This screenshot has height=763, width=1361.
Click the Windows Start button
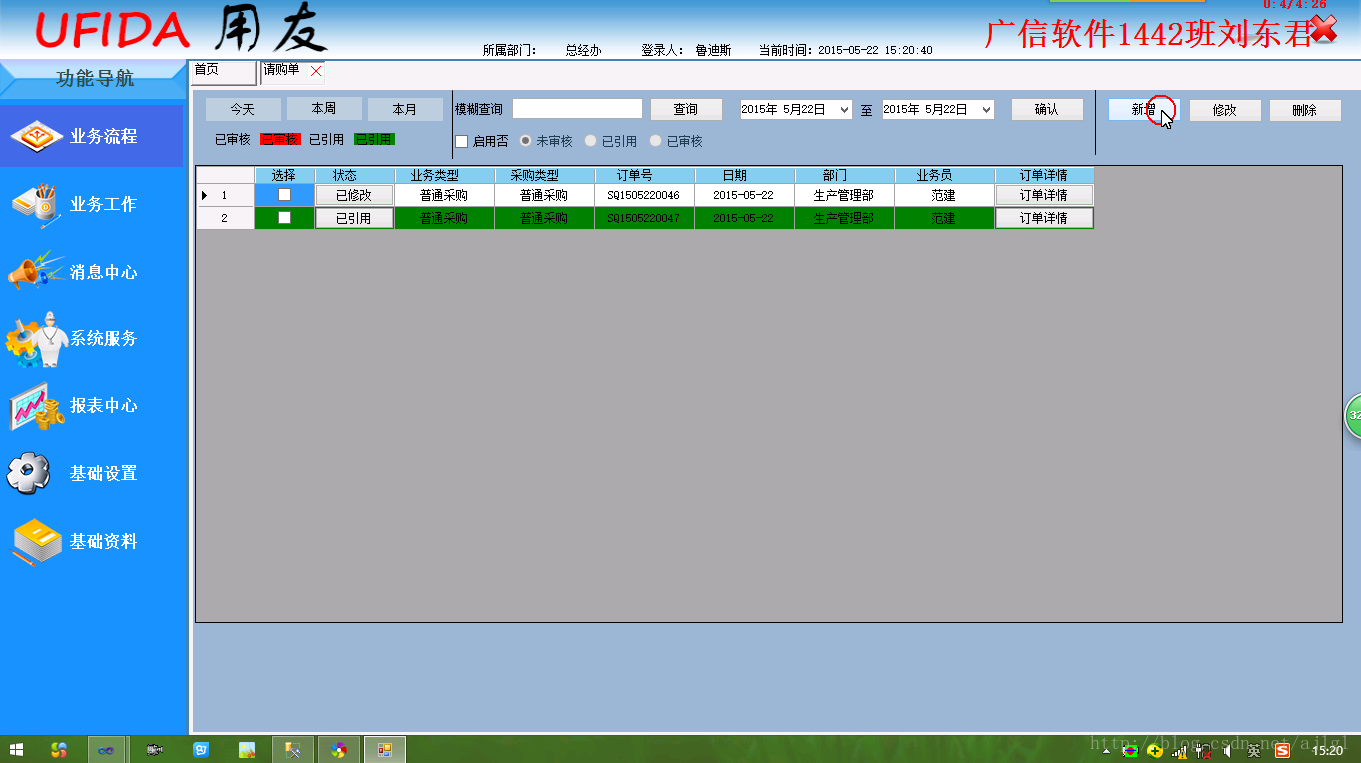click(x=17, y=749)
